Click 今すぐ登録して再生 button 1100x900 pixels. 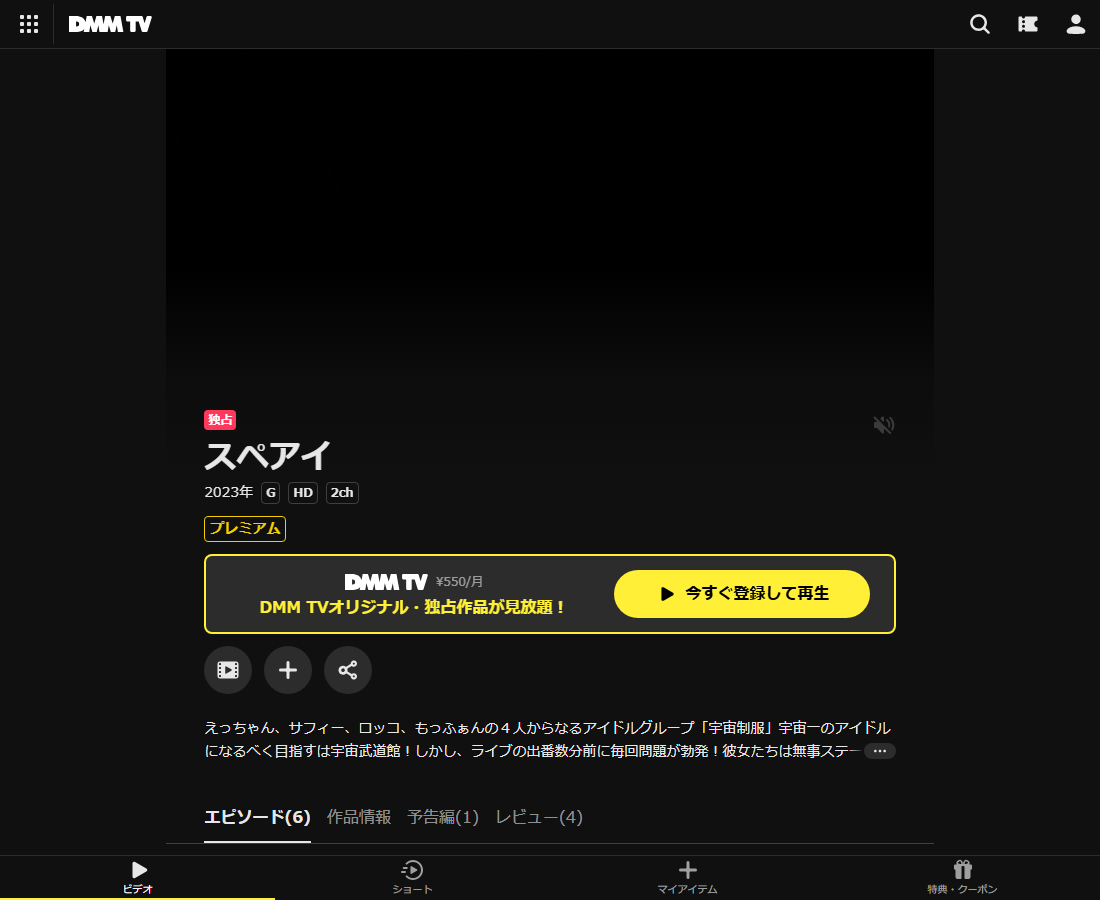coord(742,593)
